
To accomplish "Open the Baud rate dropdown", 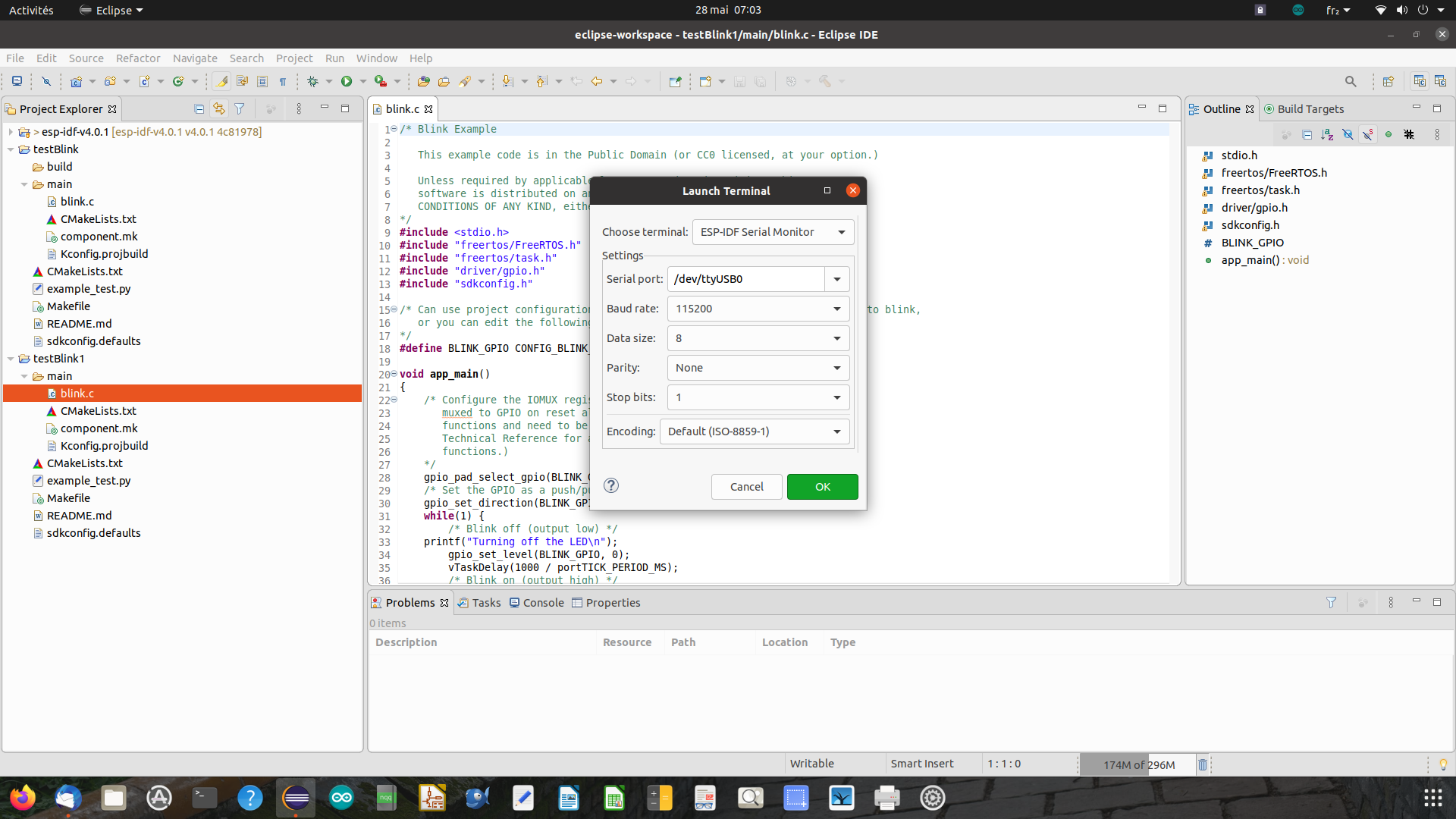I will click(x=836, y=309).
